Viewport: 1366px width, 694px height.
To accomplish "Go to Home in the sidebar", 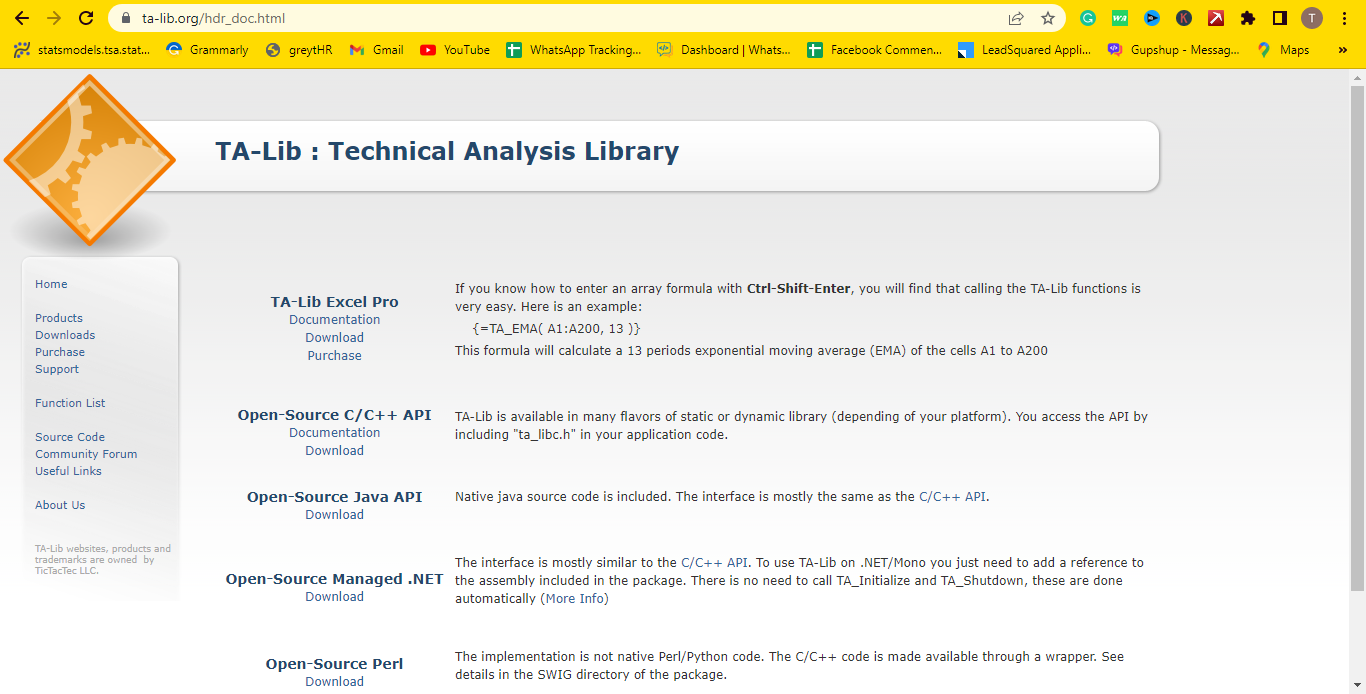I will click(51, 284).
